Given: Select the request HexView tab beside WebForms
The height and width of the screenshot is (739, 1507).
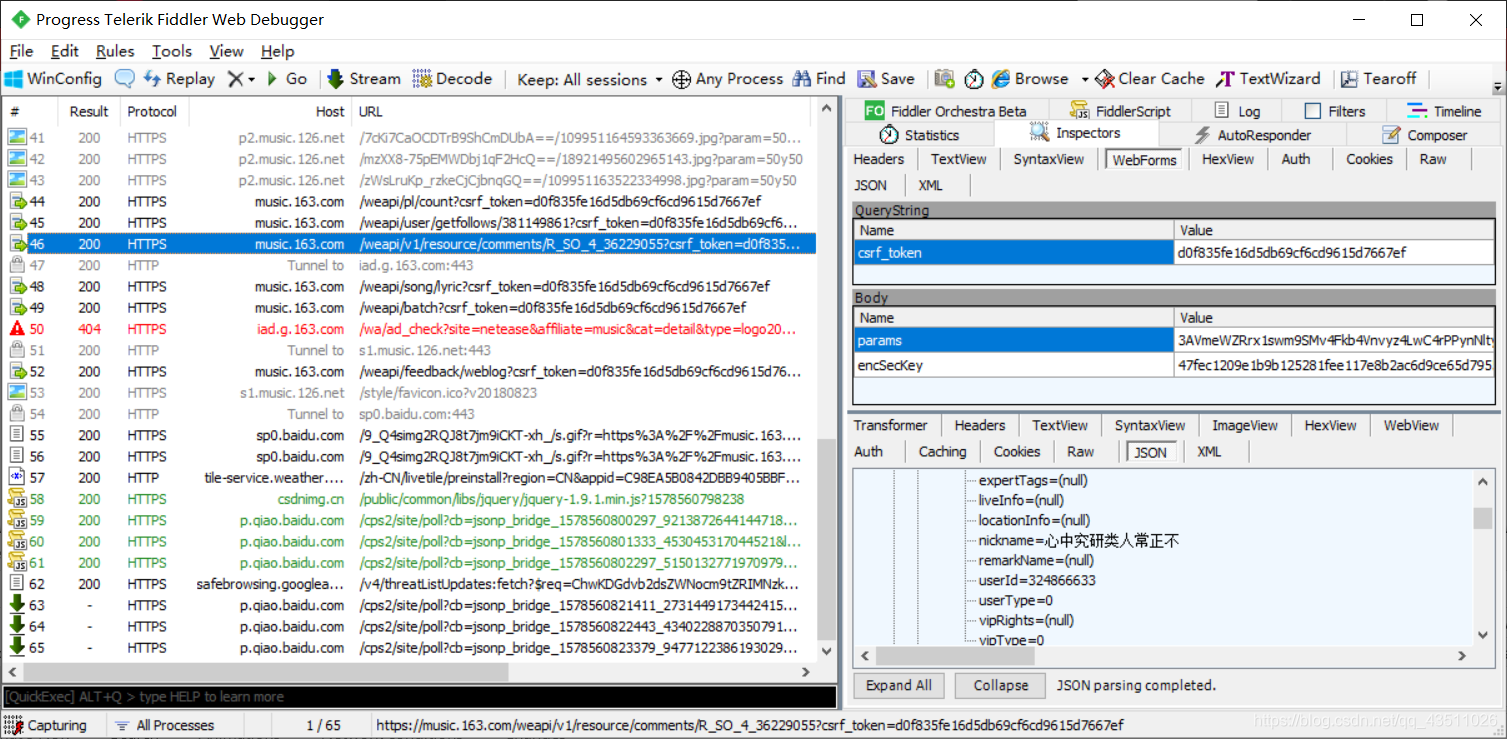Looking at the screenshot, I should (1227, 159).
